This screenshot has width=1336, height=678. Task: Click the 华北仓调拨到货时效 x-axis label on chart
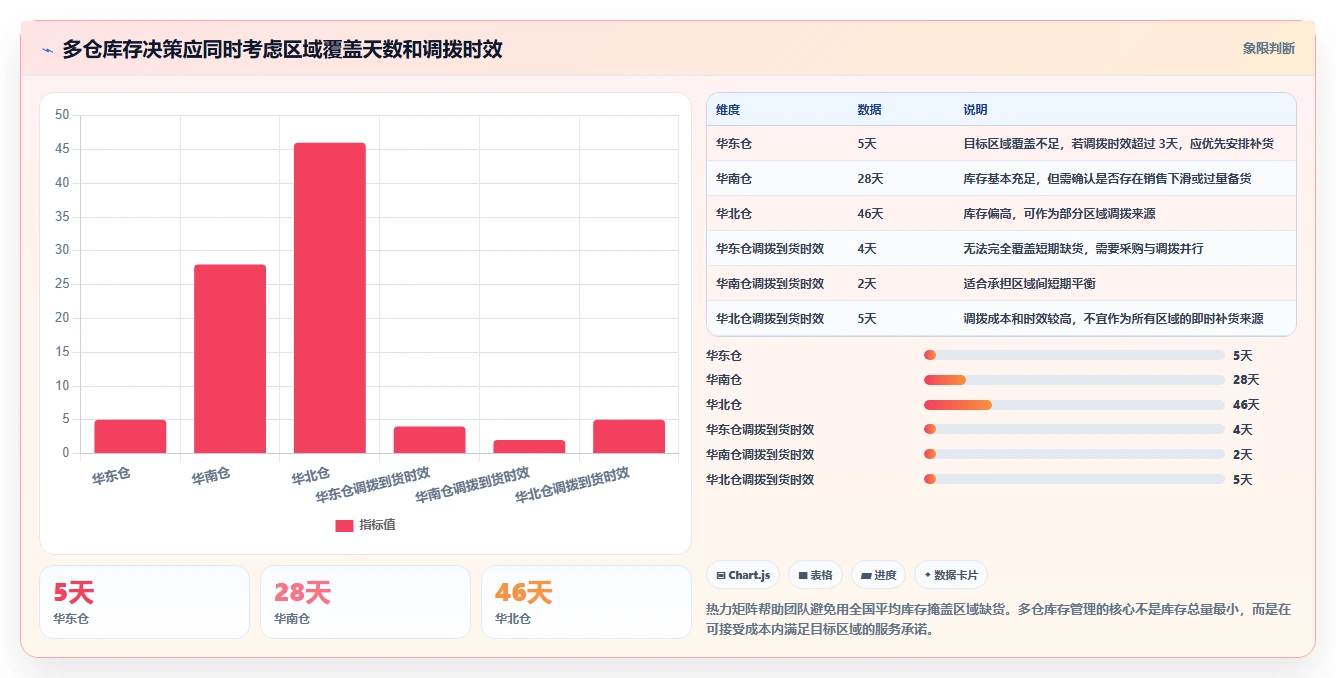pyautogui.click(x=572, y=485)
